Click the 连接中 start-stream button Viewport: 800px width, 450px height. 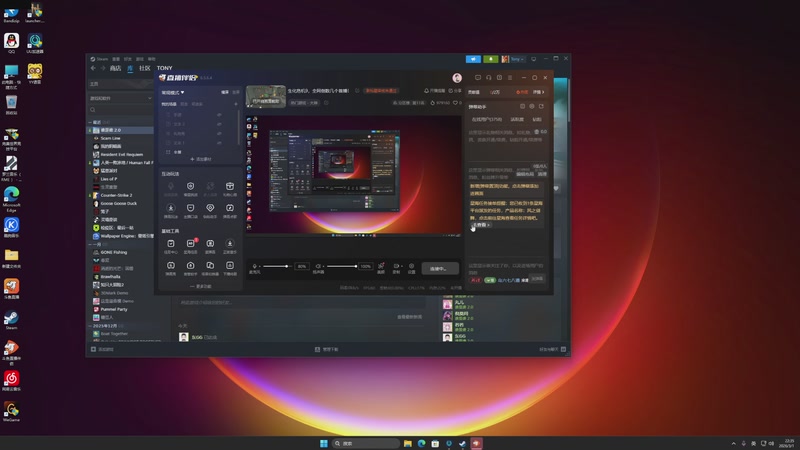pyautogui.click(x=440, y=268)
